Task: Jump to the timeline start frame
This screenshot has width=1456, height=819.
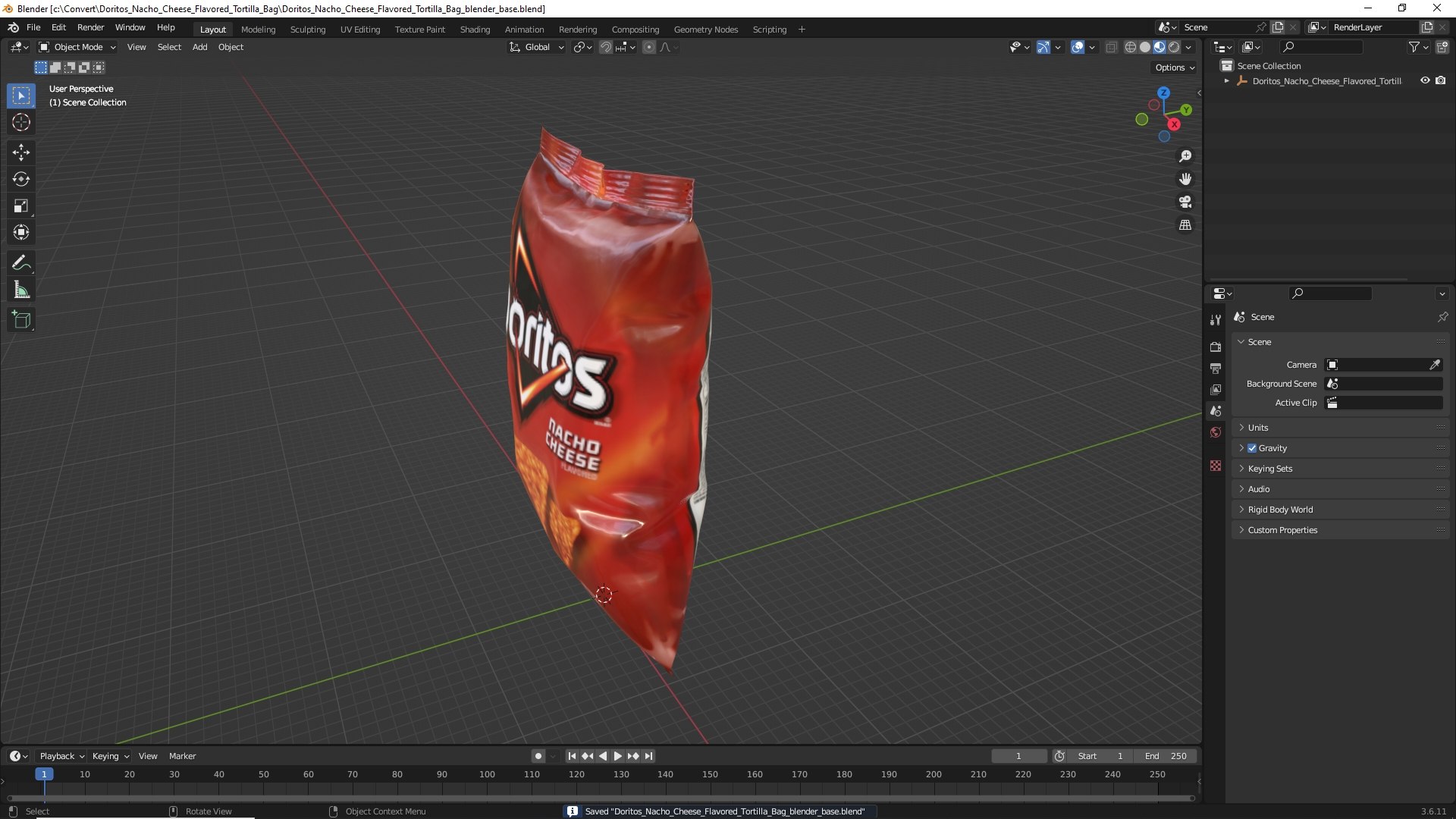Action: click(572, 756)
